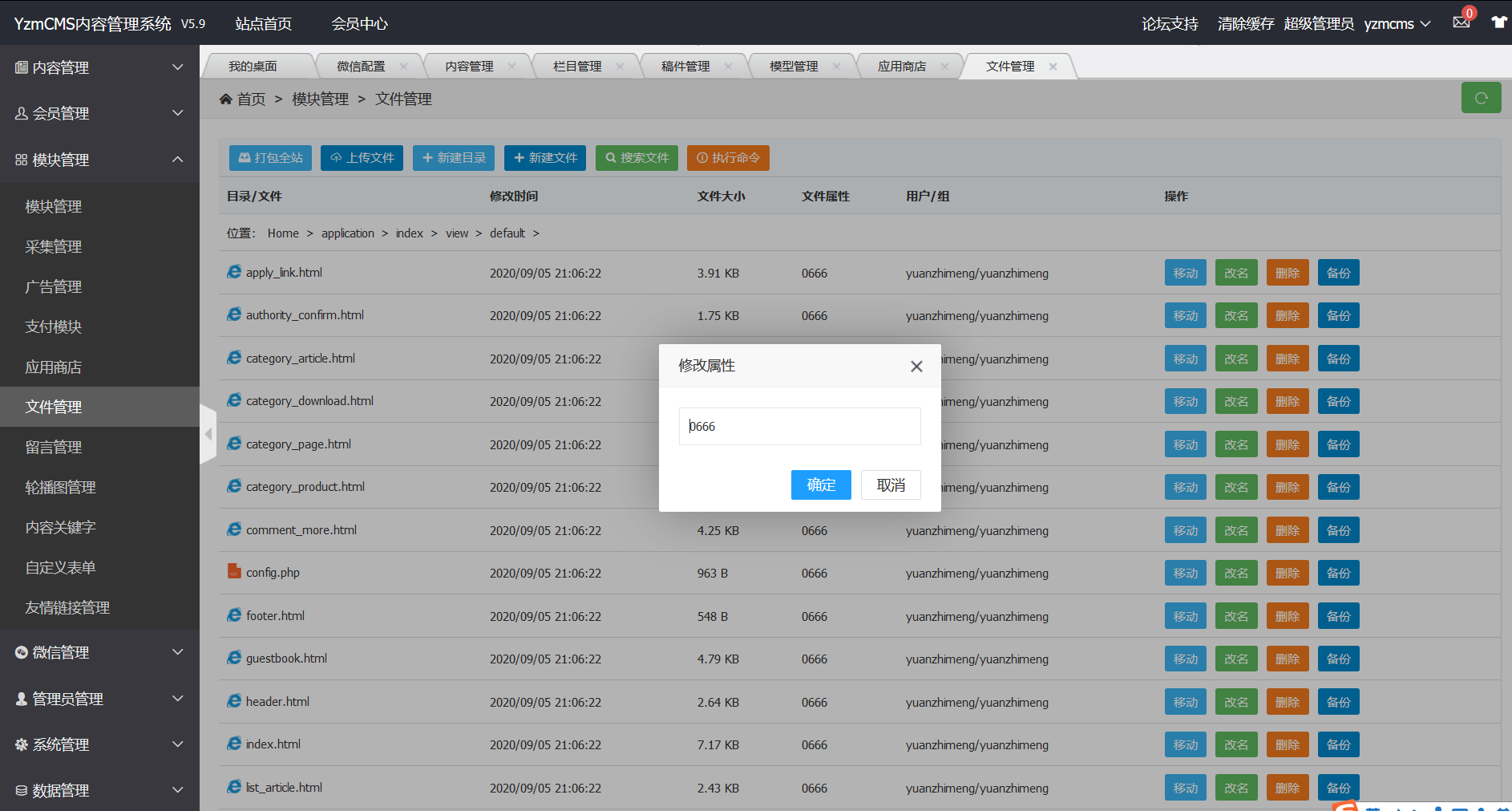Viewport: 1512px width, 811px height.
Task: Click the home icon in breadcrumb
Action: [226, 99]
